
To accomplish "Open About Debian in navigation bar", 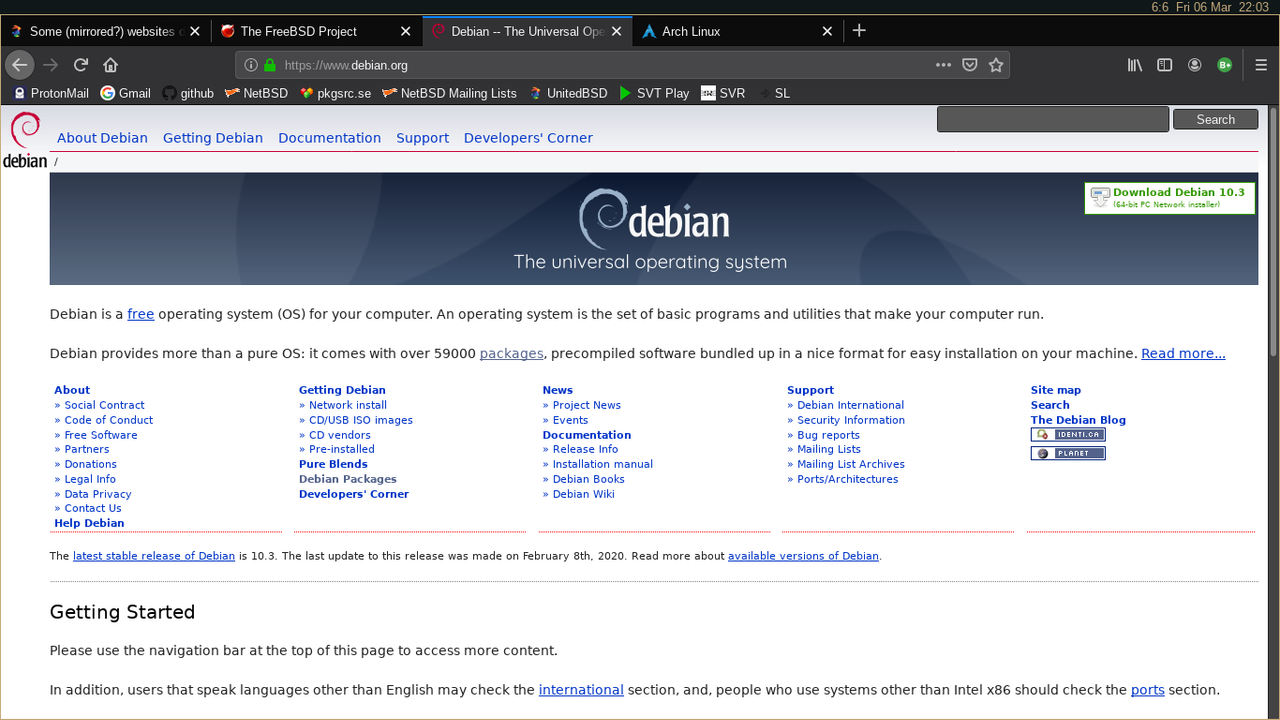I will tap(102, 138).
